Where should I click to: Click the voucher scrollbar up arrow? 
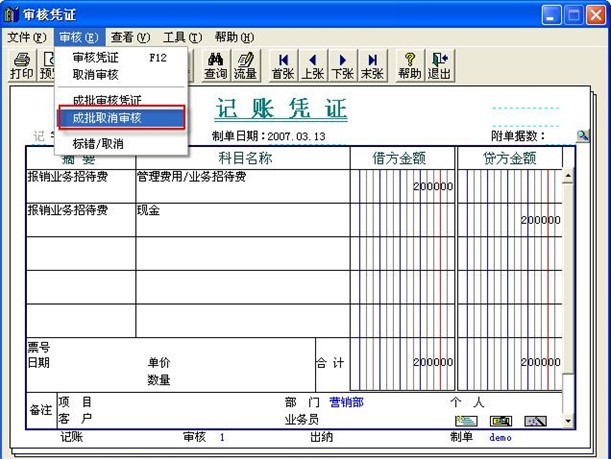(x=568, y=176)
